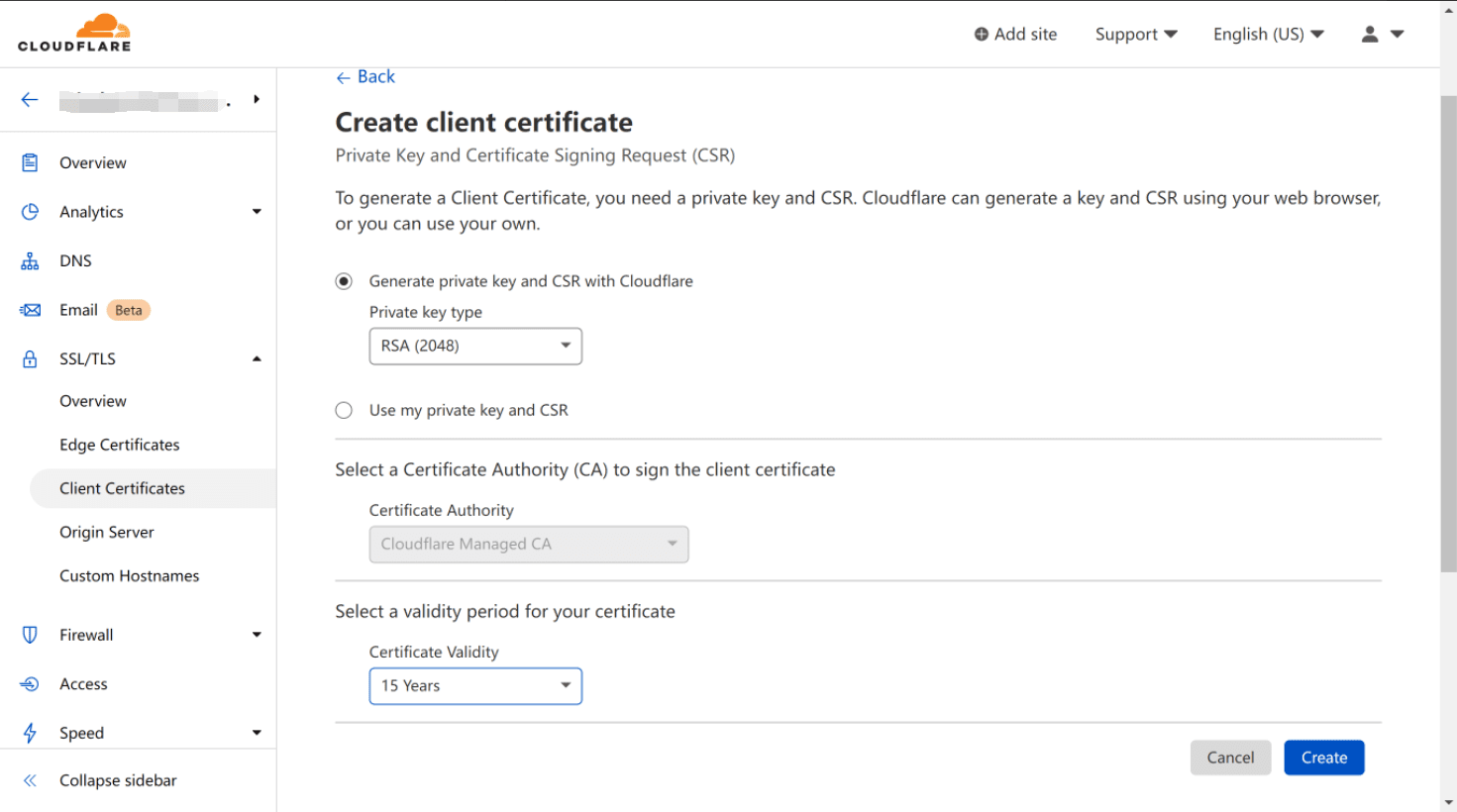This screenshot has width=1457, height=812.
Task: Open the Private key type dropdown
Action: [475, 347]
